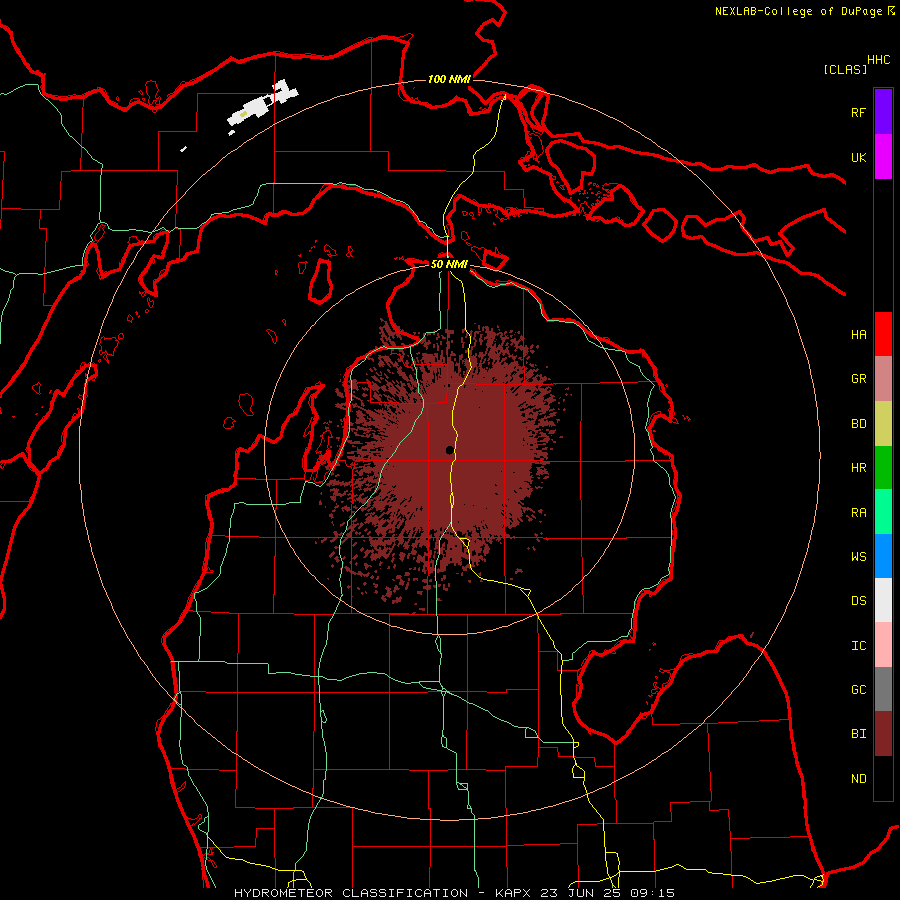
Task: Click the GR pink legend swatch
Action: click(x=883, y=379)
